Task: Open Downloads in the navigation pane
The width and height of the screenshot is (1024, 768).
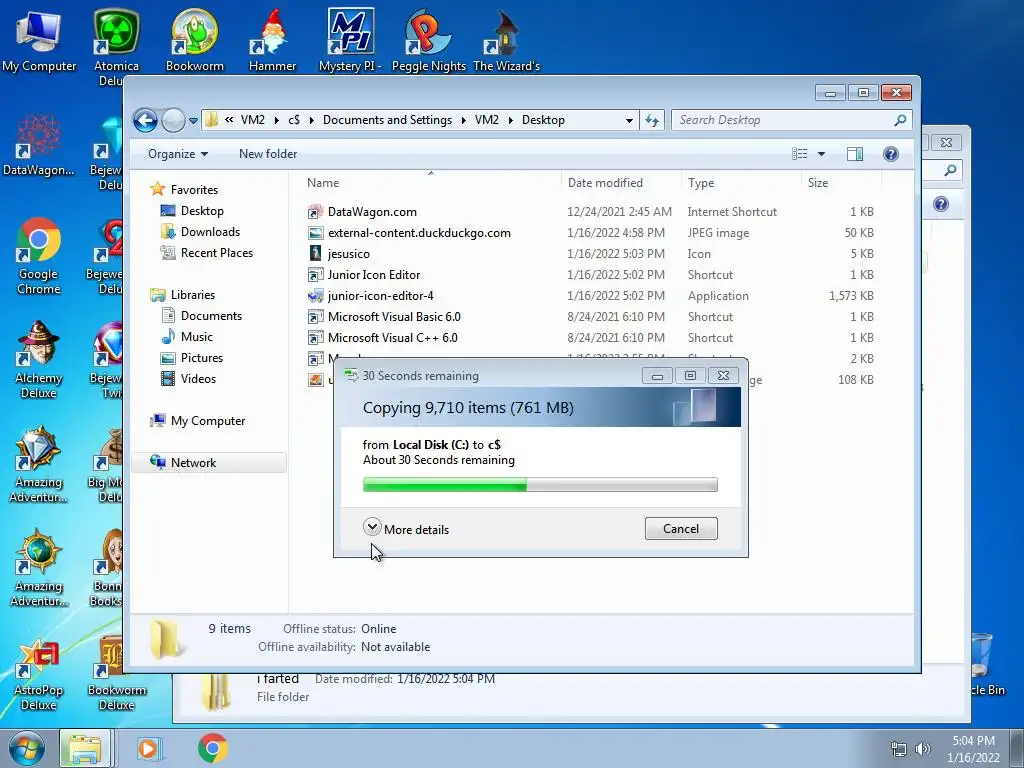Action: click(200, 232)
